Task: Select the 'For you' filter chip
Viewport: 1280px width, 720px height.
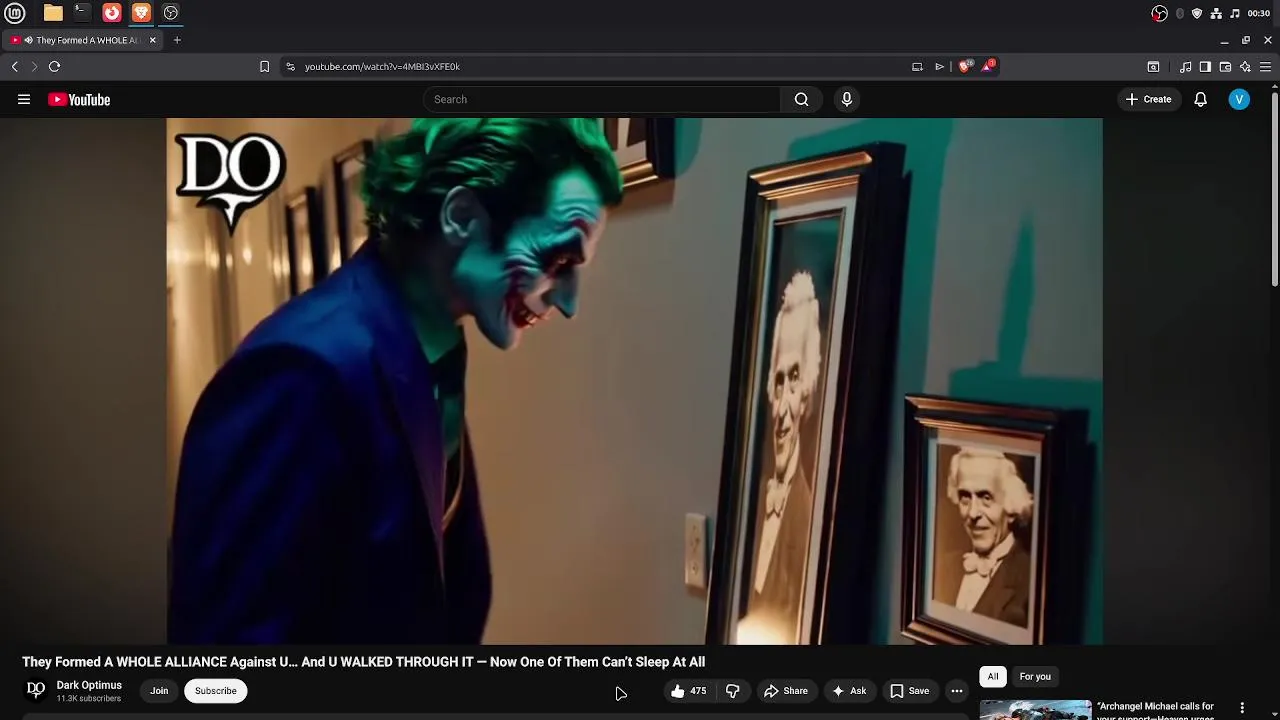Action: [x=1035, y=677]
